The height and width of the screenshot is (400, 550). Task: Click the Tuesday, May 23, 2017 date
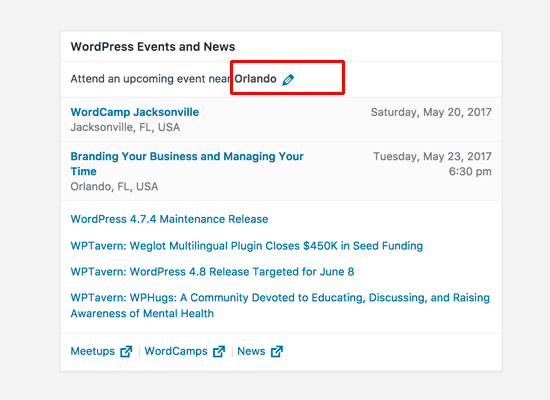click(x=432, y=156)
